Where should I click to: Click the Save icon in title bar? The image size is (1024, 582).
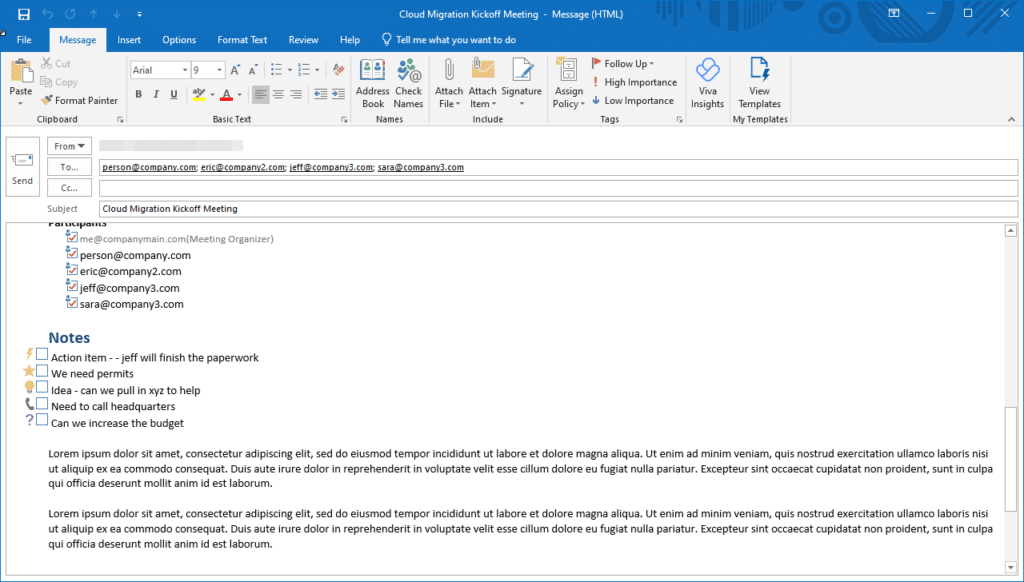tap(24, 14)
